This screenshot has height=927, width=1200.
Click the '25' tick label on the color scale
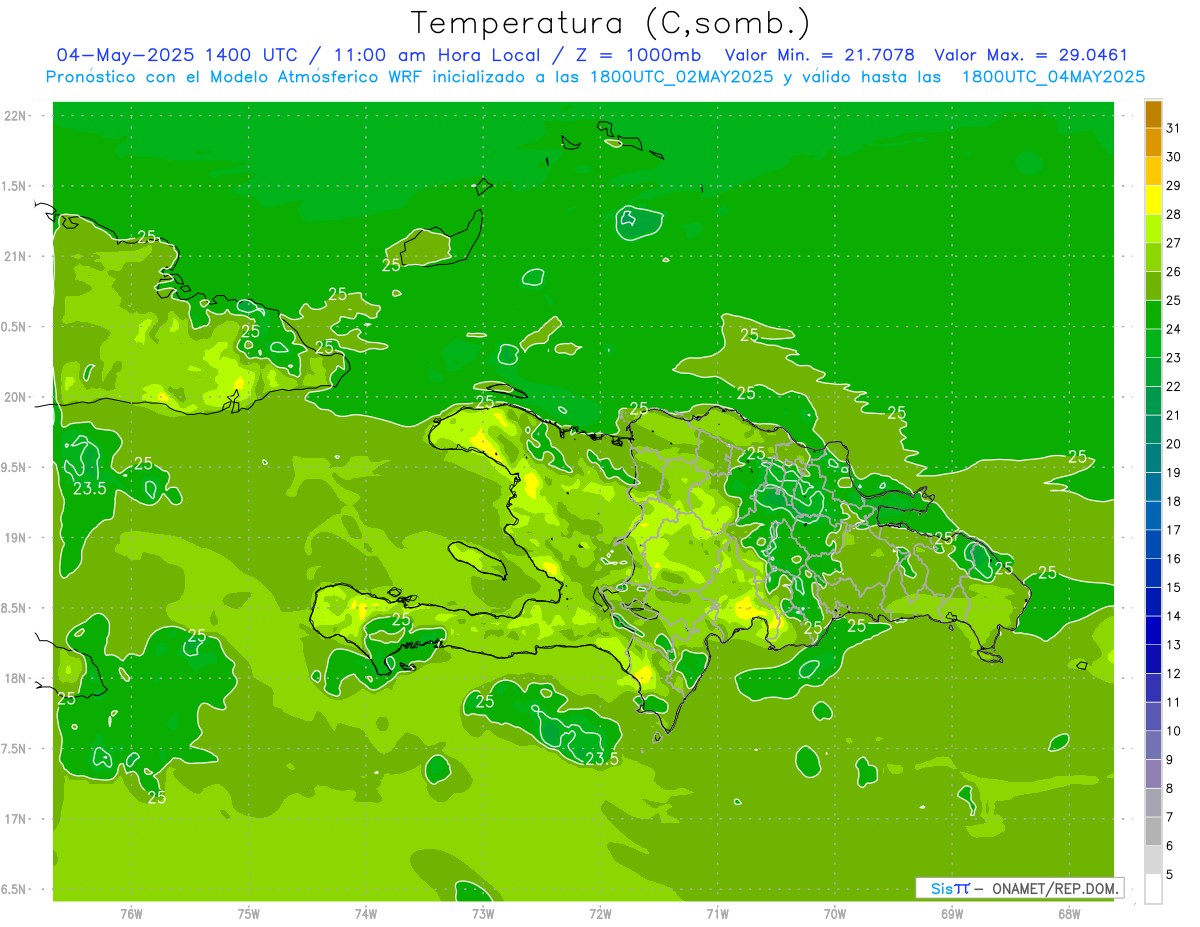(x=1173, y=300)
